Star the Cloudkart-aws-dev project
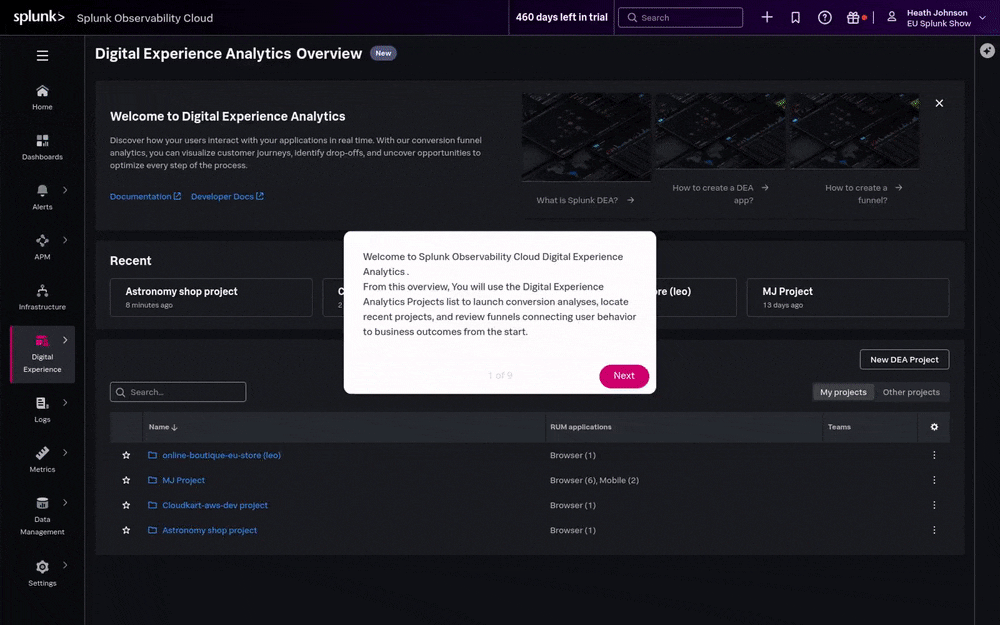Image resolution: width=1000 pixels, height=625 pixels. pos(126,505)
